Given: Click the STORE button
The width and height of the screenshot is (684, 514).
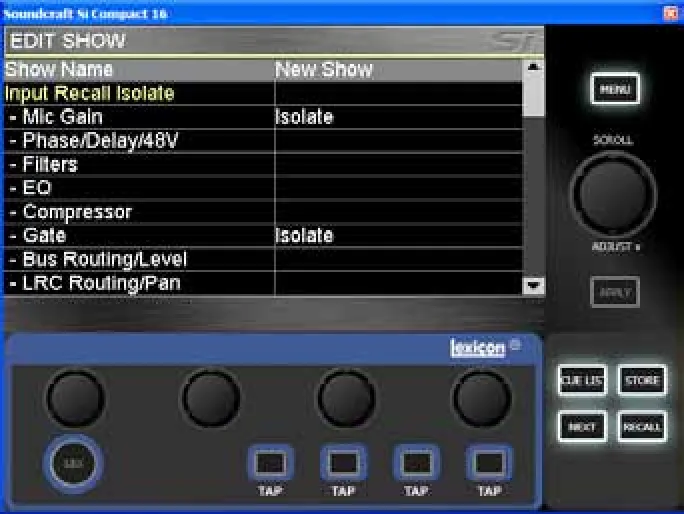Looking at the screenshot, I should tap(642, 380).
